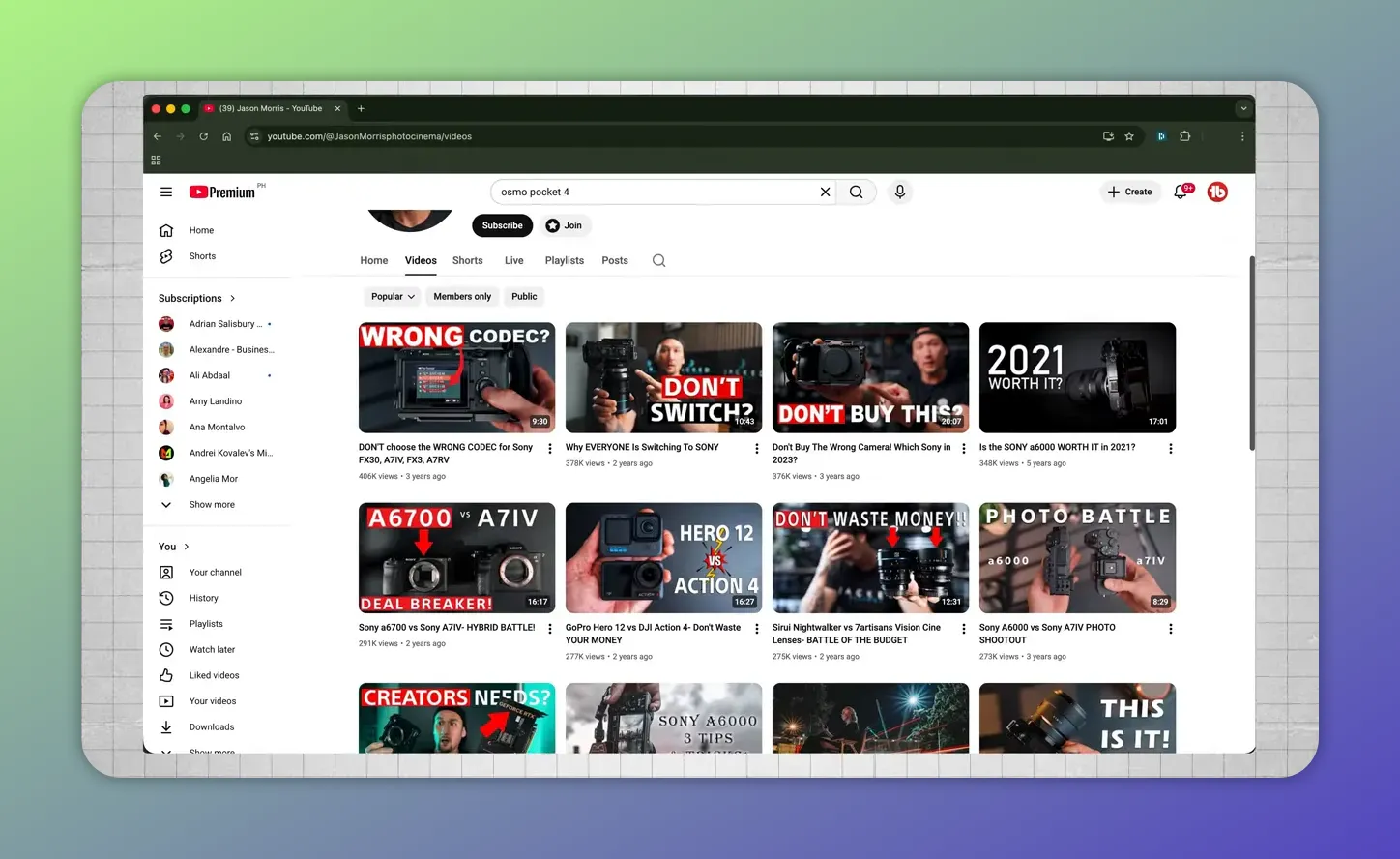Open Amy Landino subscription
This screenshot has width=1400, height=859.
click(x=216, y=401)
